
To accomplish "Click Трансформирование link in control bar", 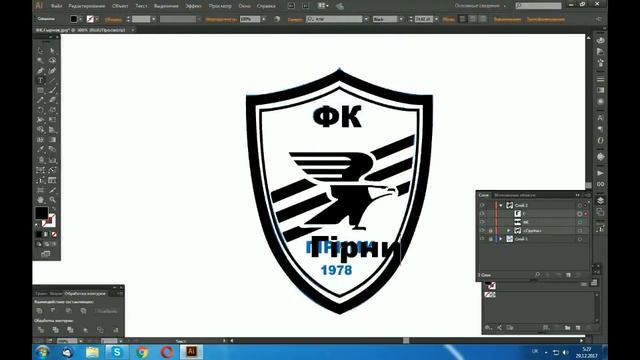I will pyautogui.click(x=546, y=19).
